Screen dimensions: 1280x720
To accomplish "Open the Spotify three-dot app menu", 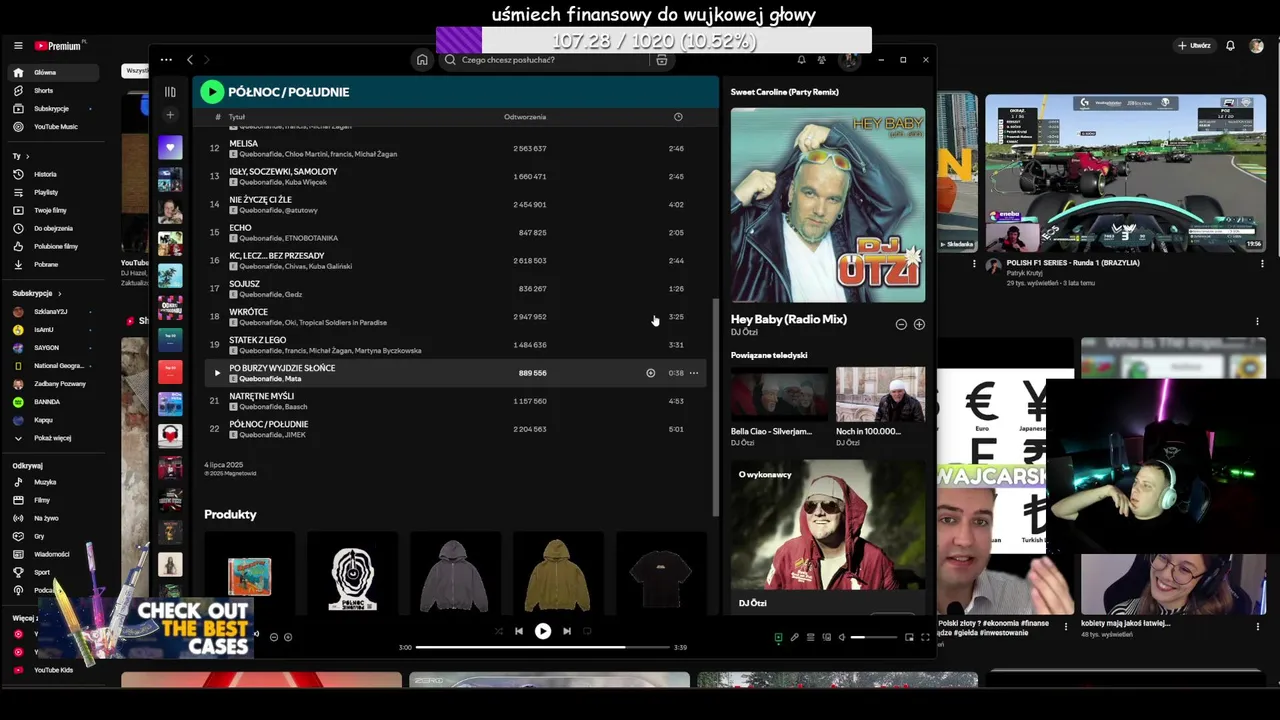I will click(x=166, y=60).
